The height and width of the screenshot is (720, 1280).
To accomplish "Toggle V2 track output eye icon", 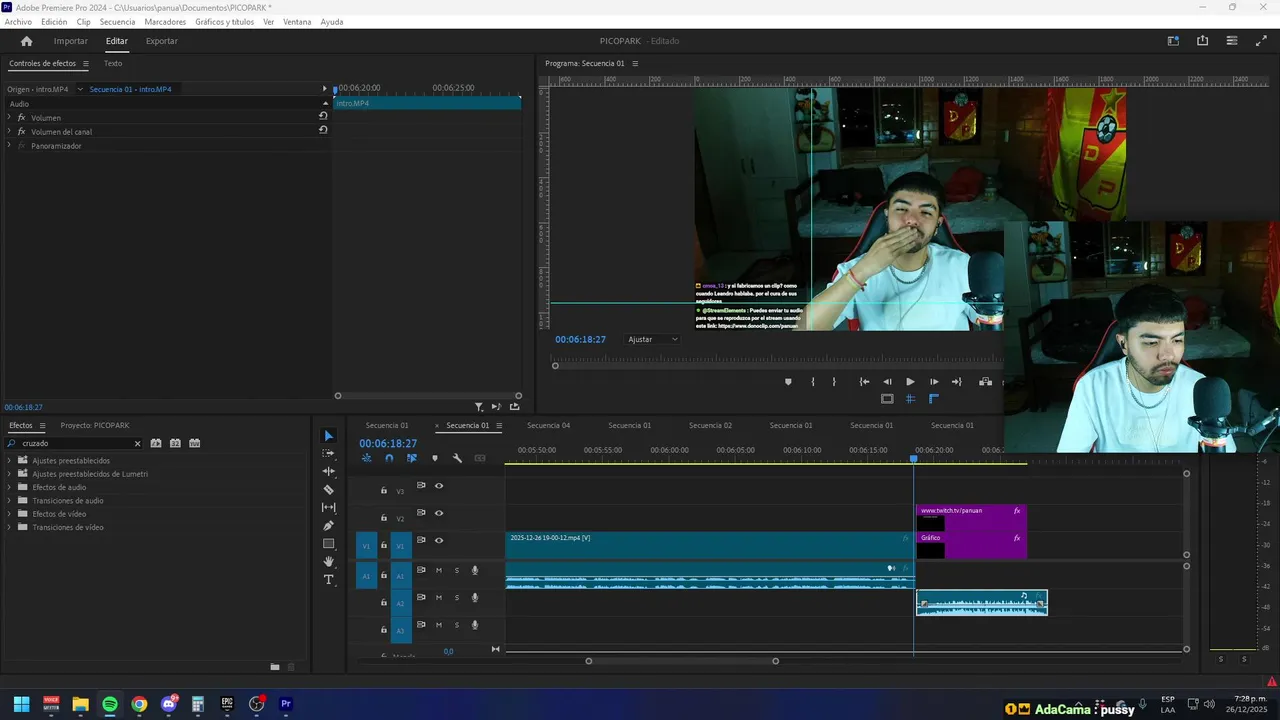I will 438,513.
